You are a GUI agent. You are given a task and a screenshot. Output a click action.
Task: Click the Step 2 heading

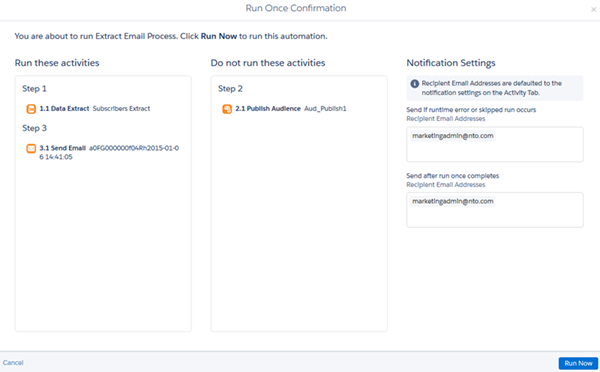(230, 89)
